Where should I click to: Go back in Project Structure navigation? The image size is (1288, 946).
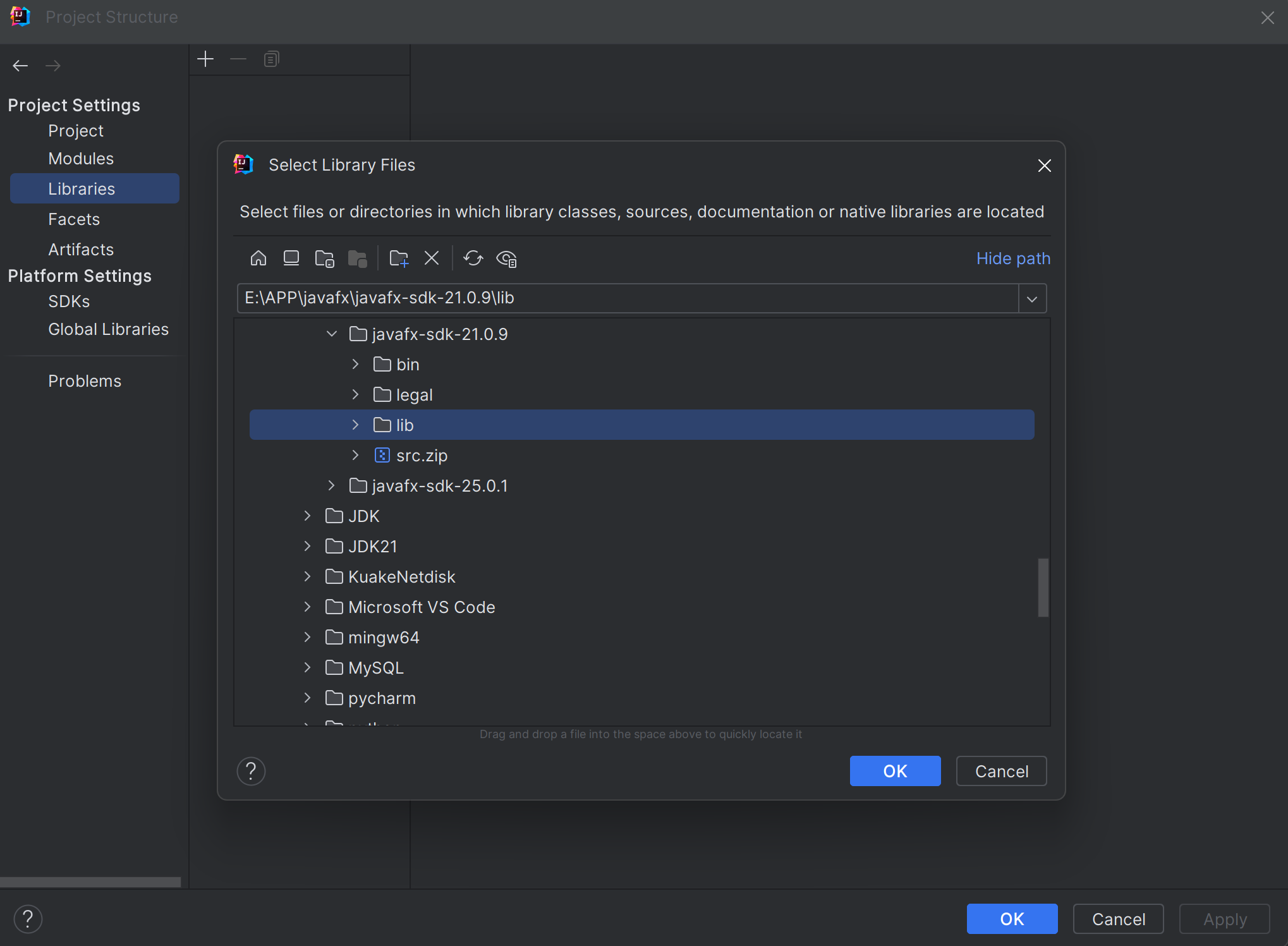(x=20, y=66)
